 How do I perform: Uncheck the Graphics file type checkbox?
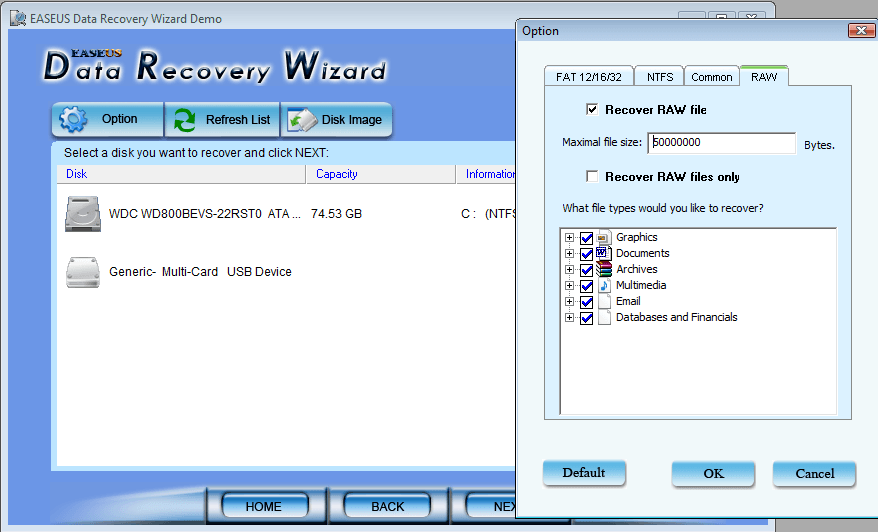tap(586, 238)
